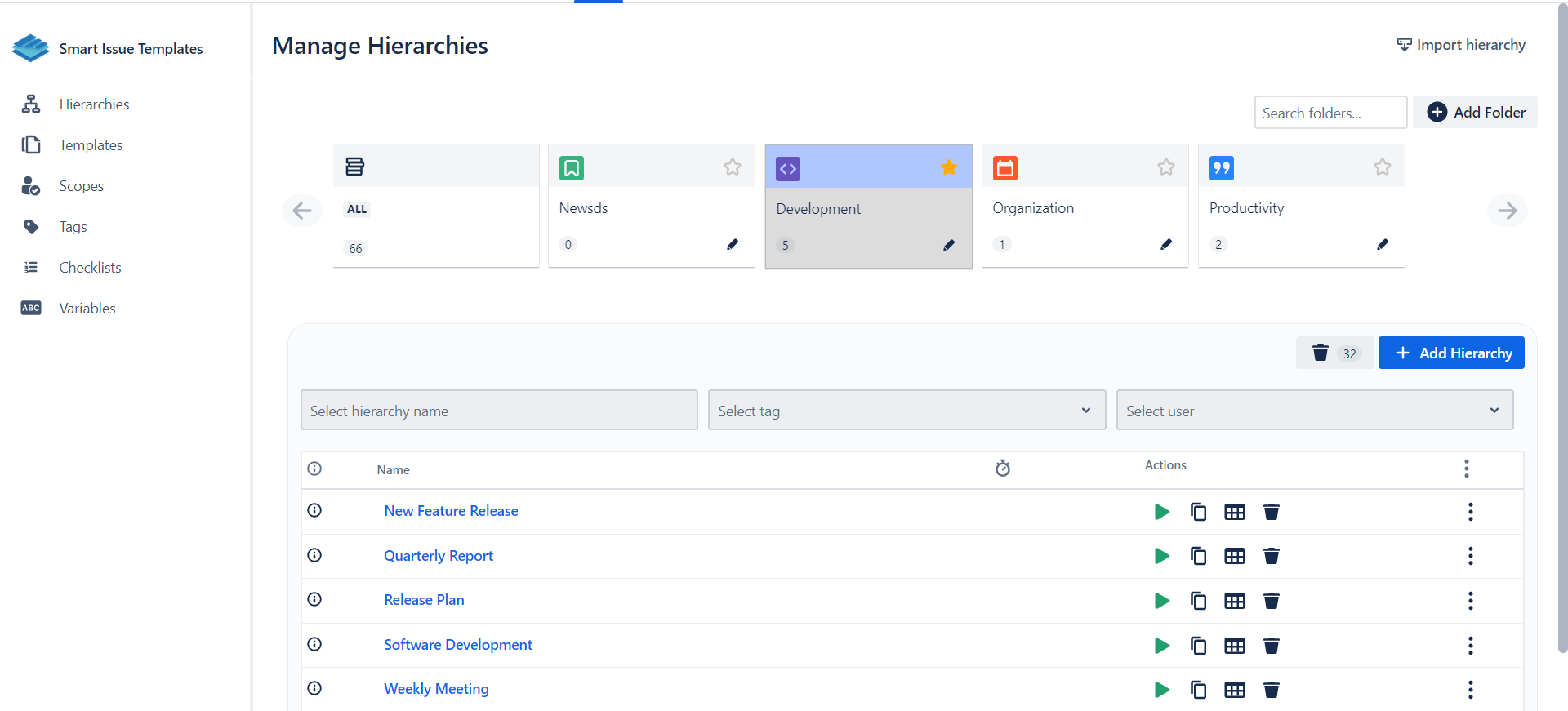Image resolution: width=1568 pixels, height=711 pixels.
Task: Delete the Software Development hierarchy
Action: point(1271,646)
